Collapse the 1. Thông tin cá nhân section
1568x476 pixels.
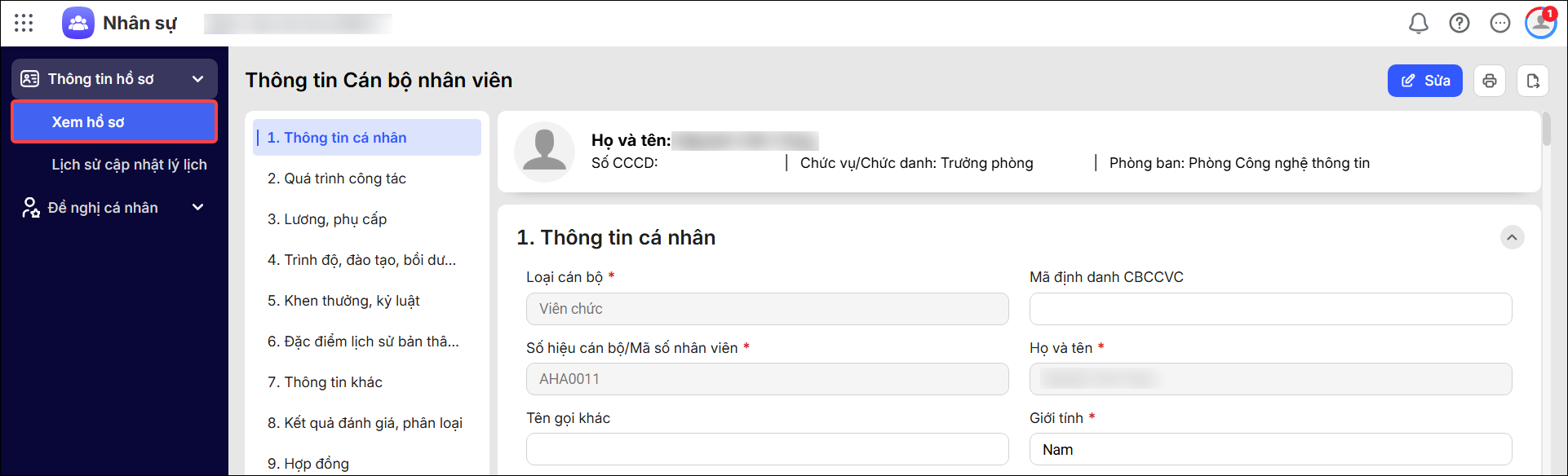pyautogui.click(x=1512, y=237)
